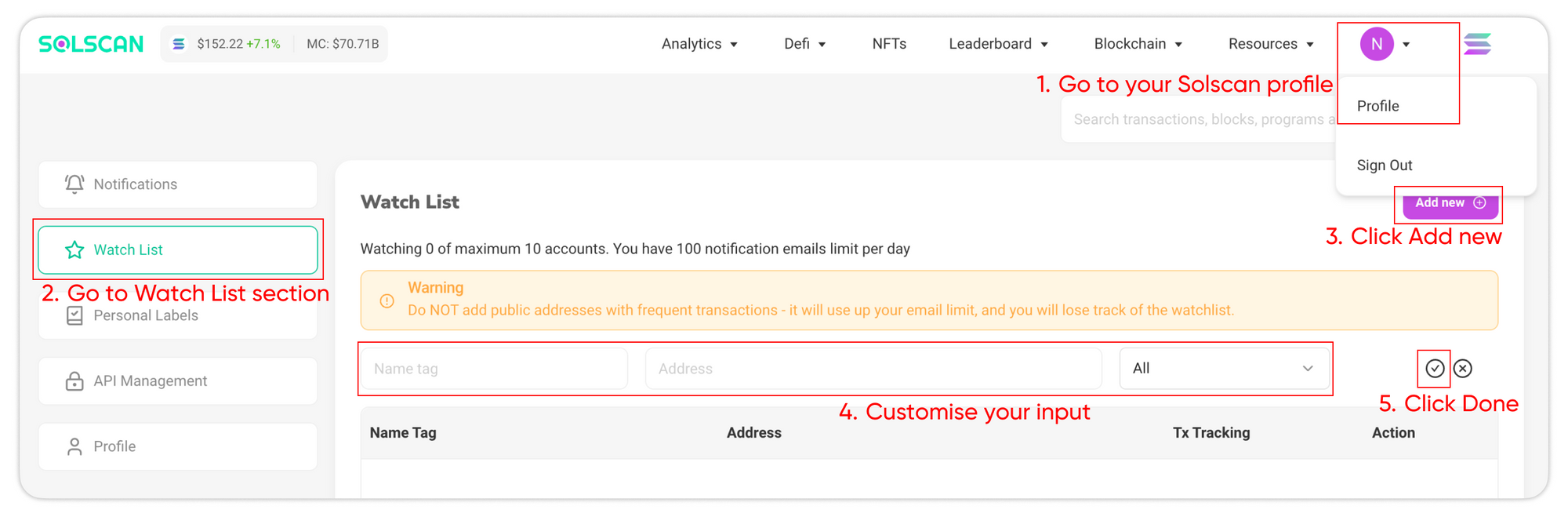Image resolution: width=1568 pixels, height=517 pixels.
Task: Select Sign Out from the dropdown
Action: pyautogui.click(x=1385, y=166)
